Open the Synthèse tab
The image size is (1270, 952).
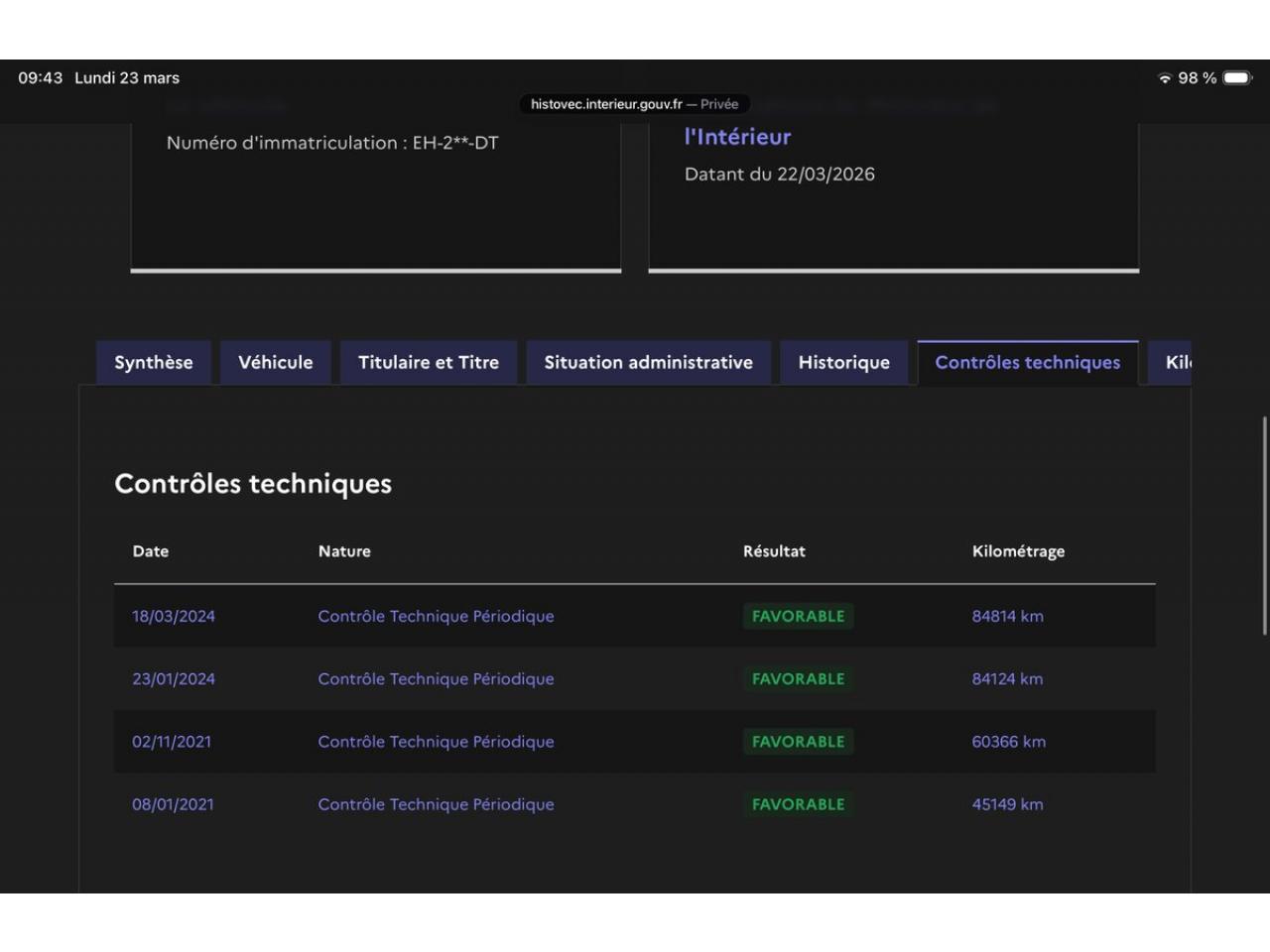click(154, 363)
